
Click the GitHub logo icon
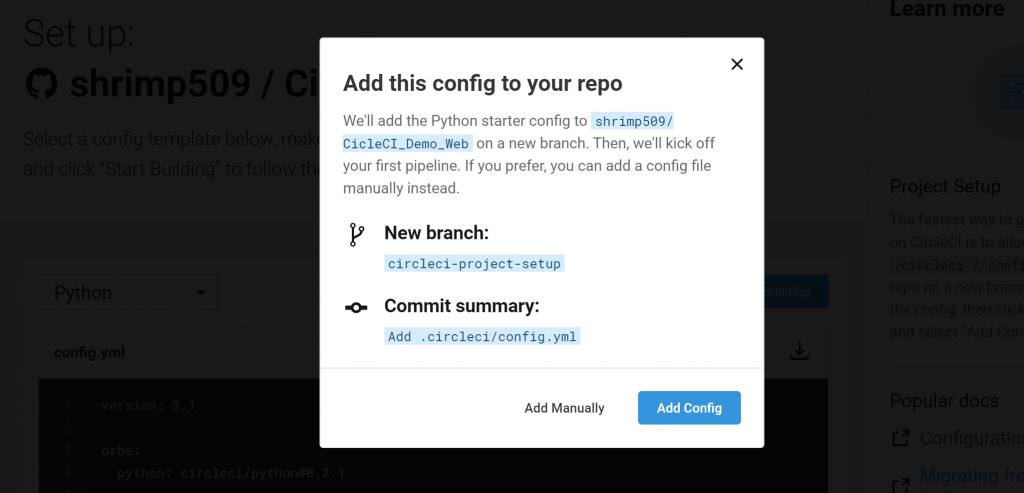[x=41, y=84]
